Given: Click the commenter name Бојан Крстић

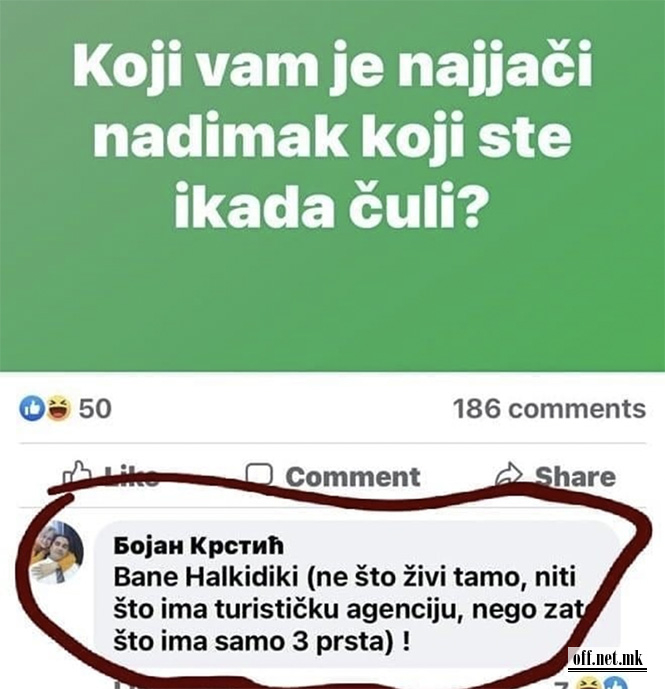Looking at the screenshot, I should pos(200,547).
